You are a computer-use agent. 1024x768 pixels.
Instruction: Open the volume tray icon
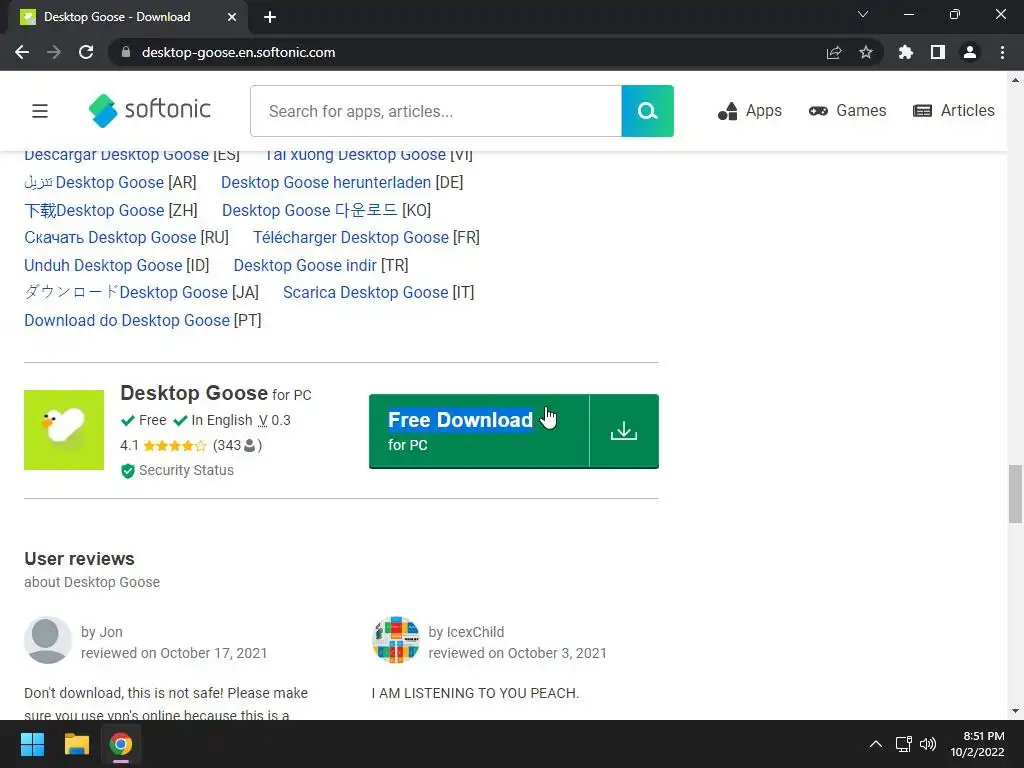[x=928, y=744]
